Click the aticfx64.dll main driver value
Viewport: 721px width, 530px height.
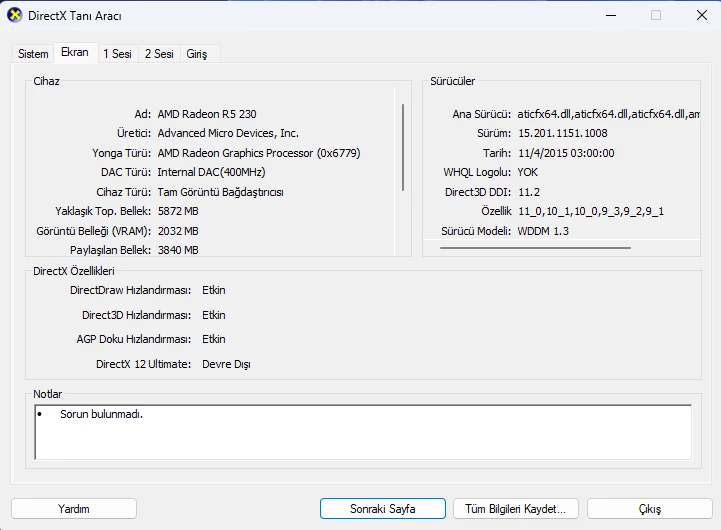[x=608, y=114]
